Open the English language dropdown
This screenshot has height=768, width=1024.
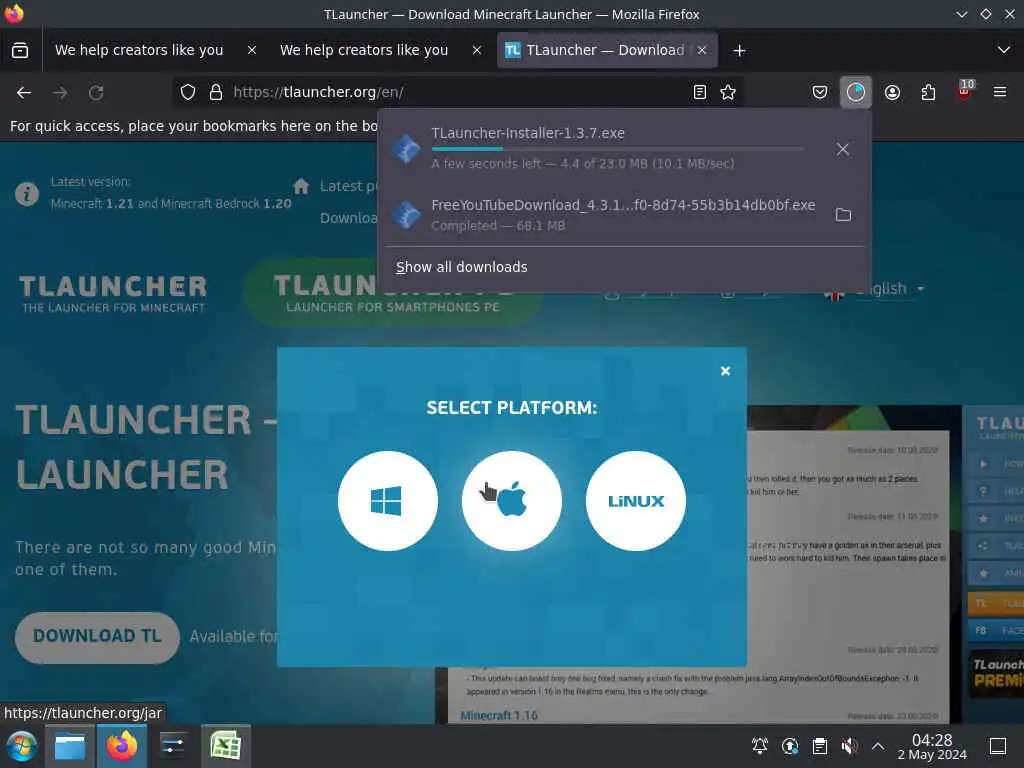[x=875, y=289]
